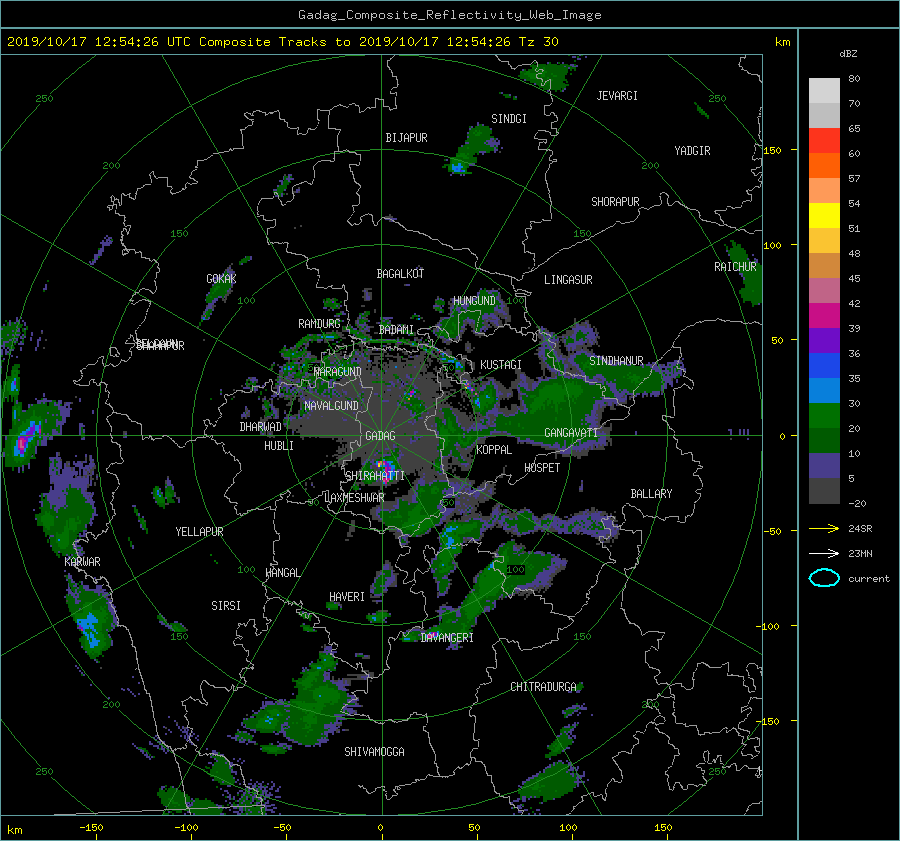Click the SHIRAHATTI city label
Viewport: 900px width, 841px height.
tap(375, 476)
